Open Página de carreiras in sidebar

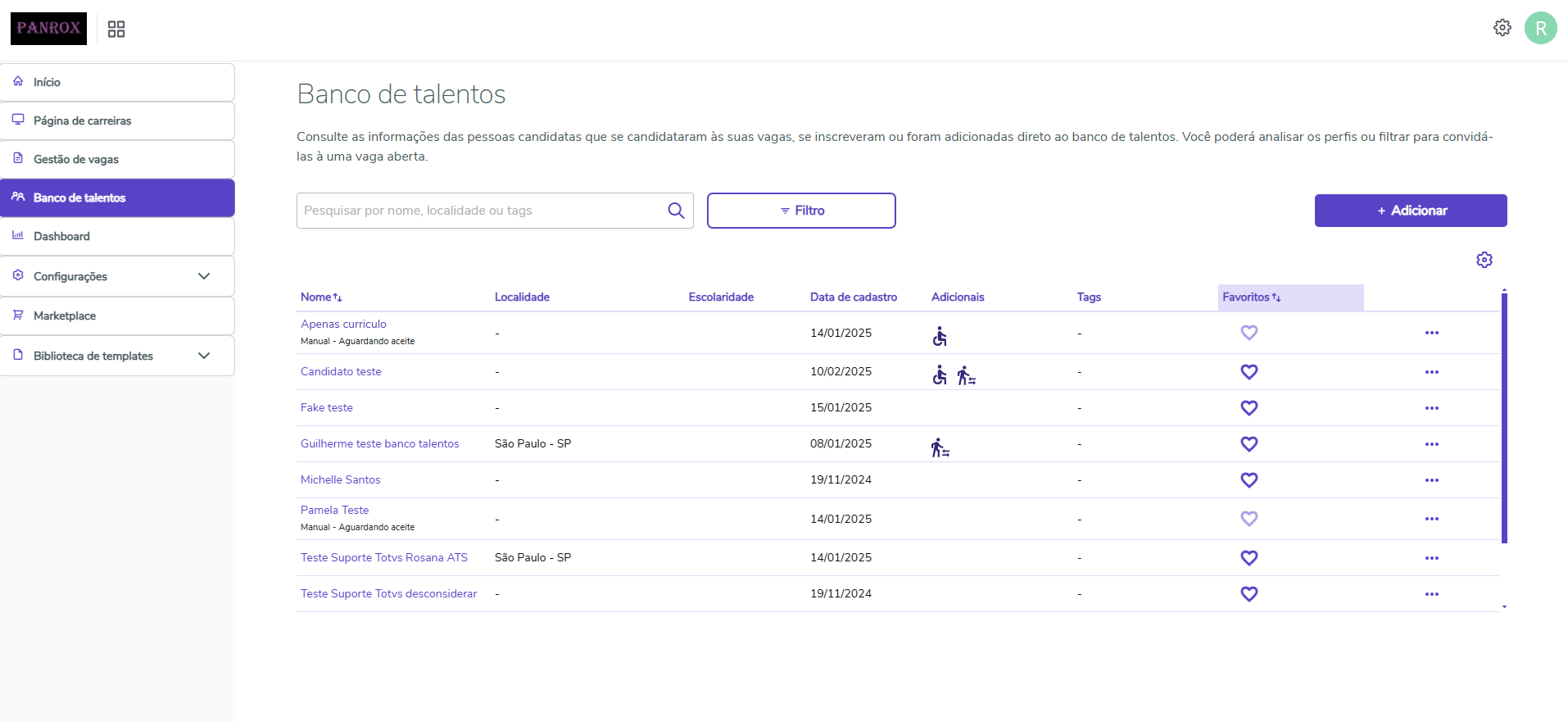coord(117,120)
